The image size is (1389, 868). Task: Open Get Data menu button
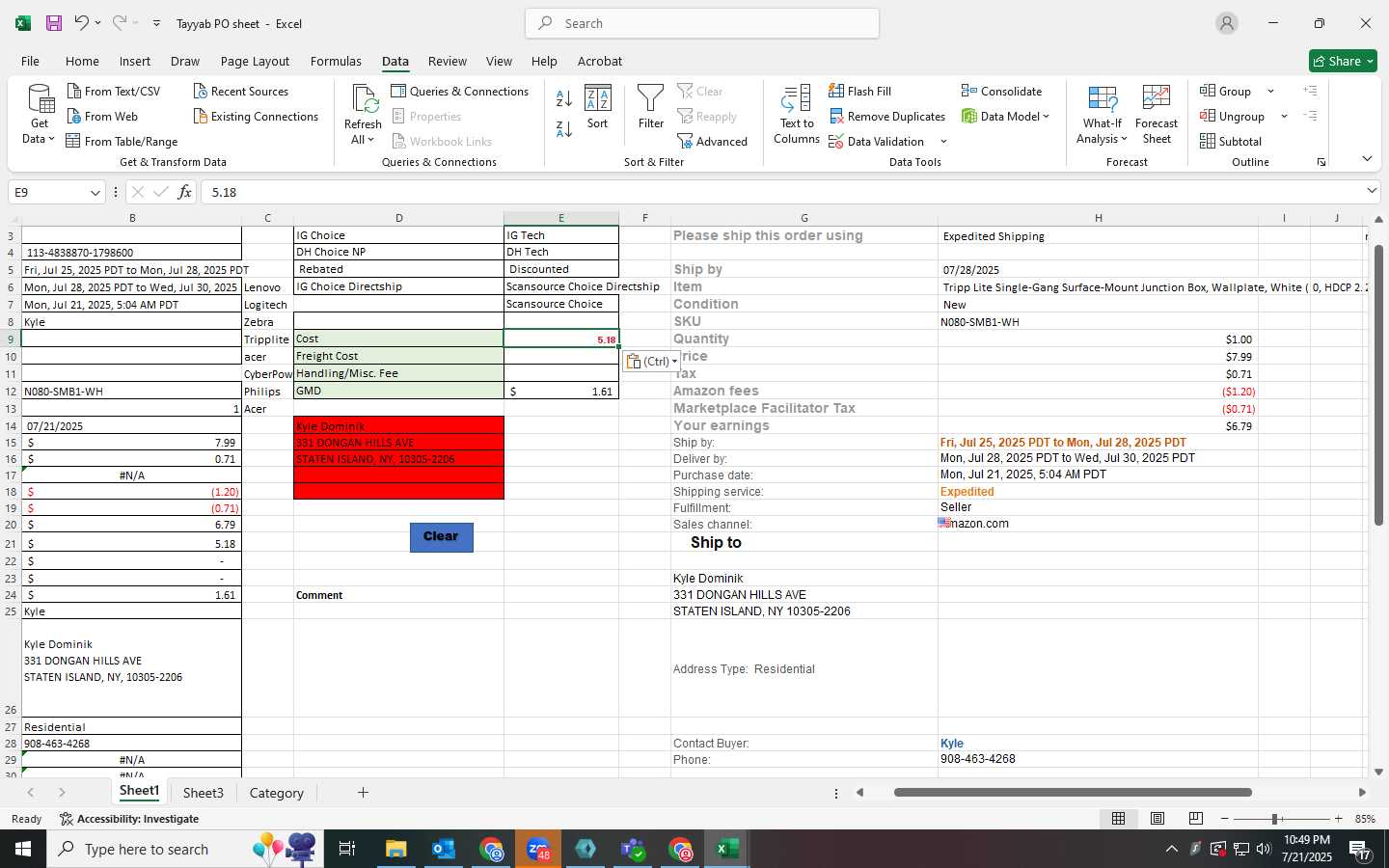coord(40,115)
